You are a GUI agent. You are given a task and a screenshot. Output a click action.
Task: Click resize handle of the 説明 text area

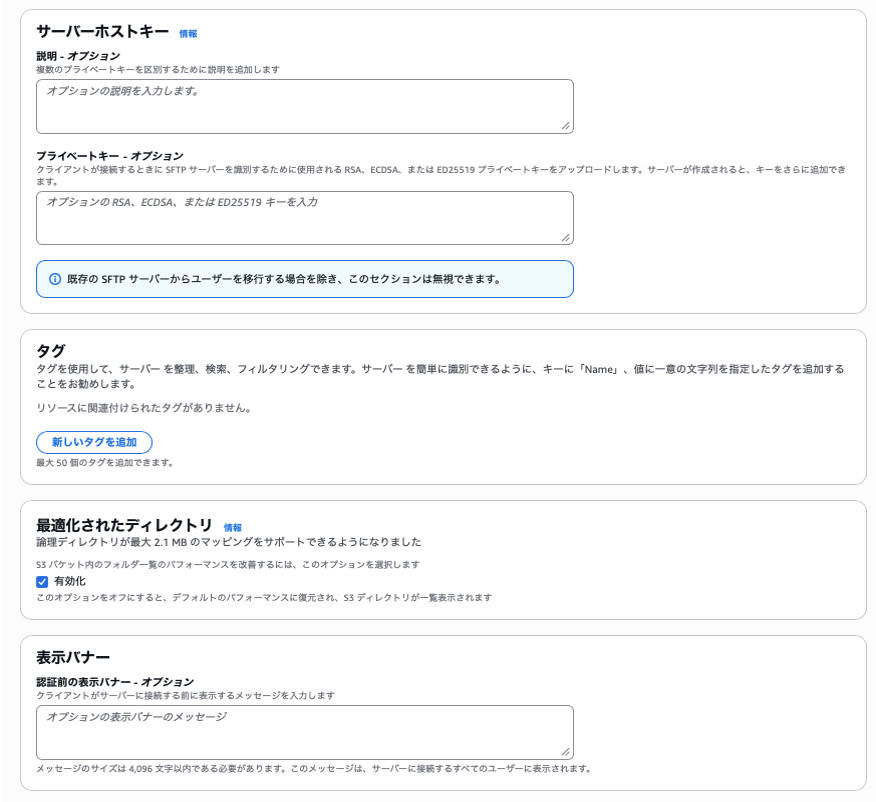565,126
